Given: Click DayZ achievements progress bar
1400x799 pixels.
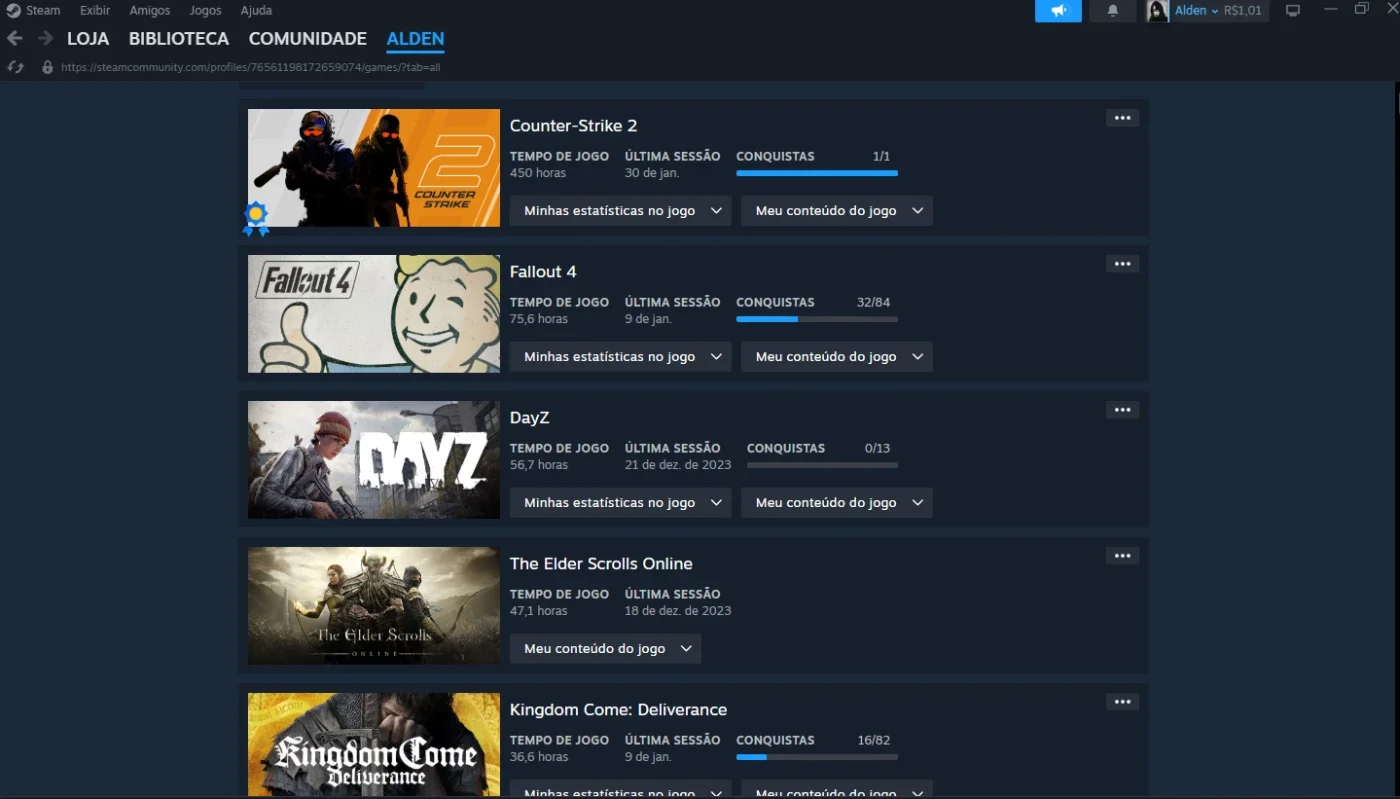Looking at the screenshot, I should pos(822,465).
